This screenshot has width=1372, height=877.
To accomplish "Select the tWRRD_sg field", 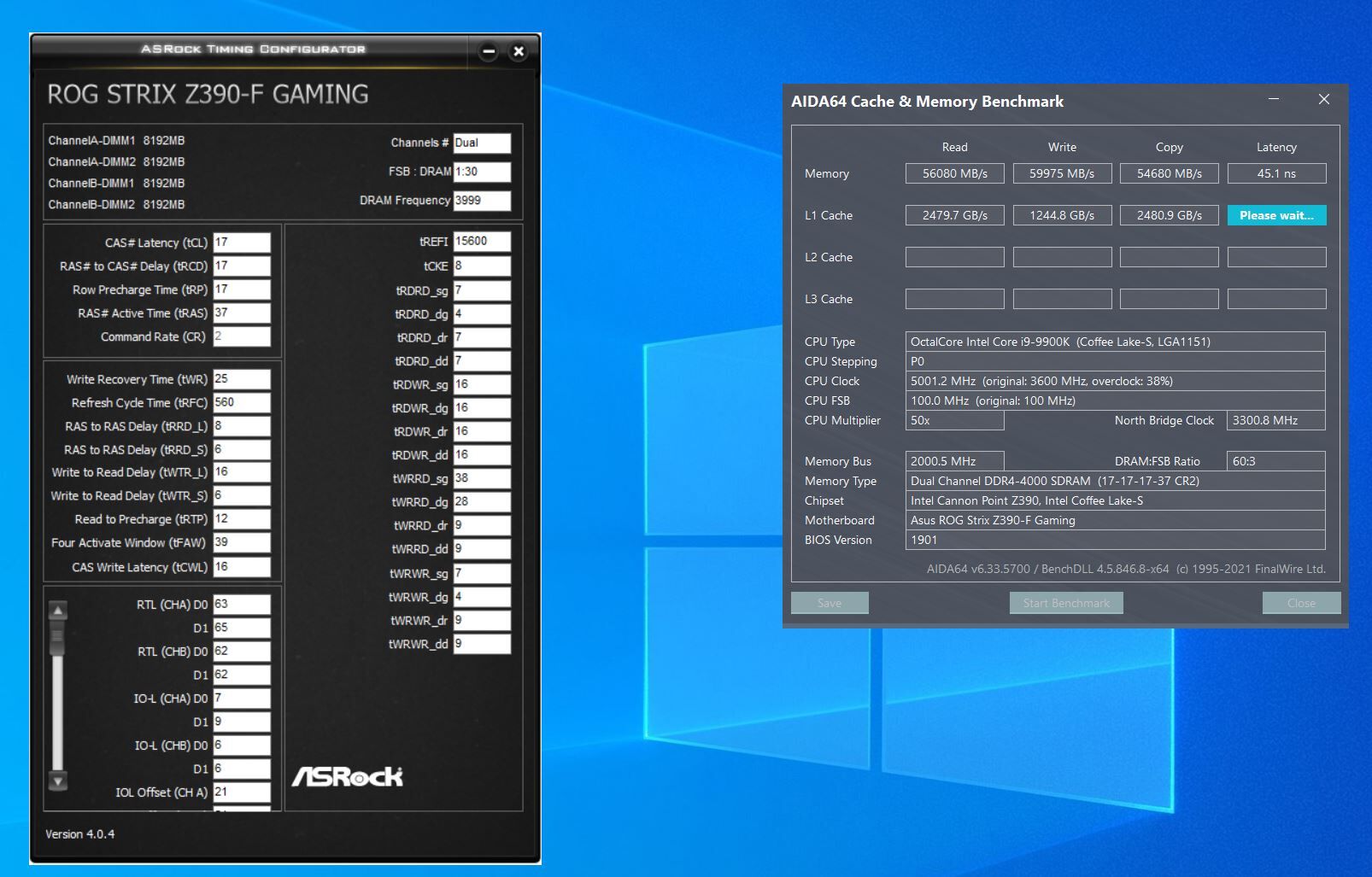I will click(x=482, y=478).
